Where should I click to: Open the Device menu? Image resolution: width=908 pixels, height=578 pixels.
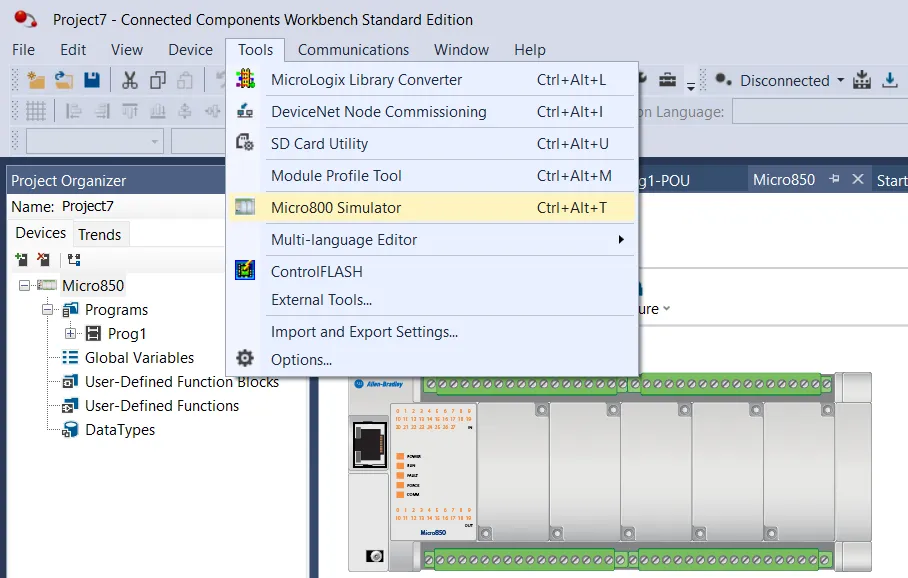point(191,50)
